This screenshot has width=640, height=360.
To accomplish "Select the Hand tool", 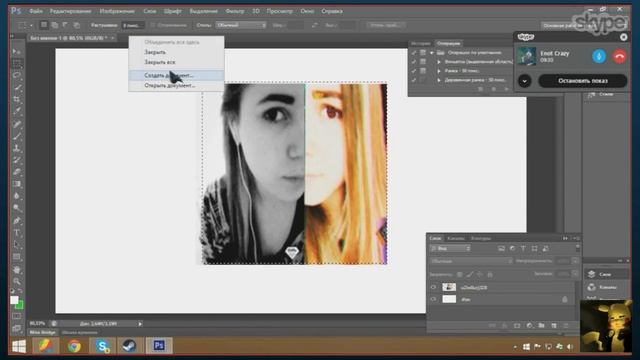I will tap(17, 269).
